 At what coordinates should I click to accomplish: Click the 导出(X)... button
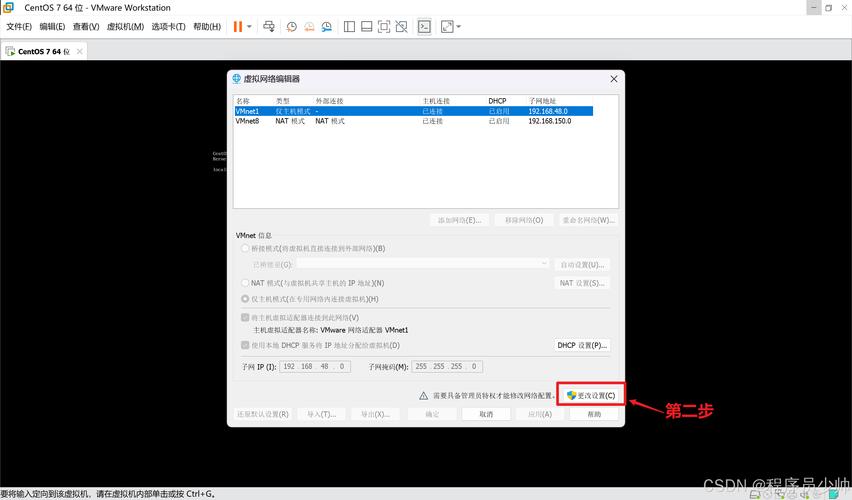(375, 414)
